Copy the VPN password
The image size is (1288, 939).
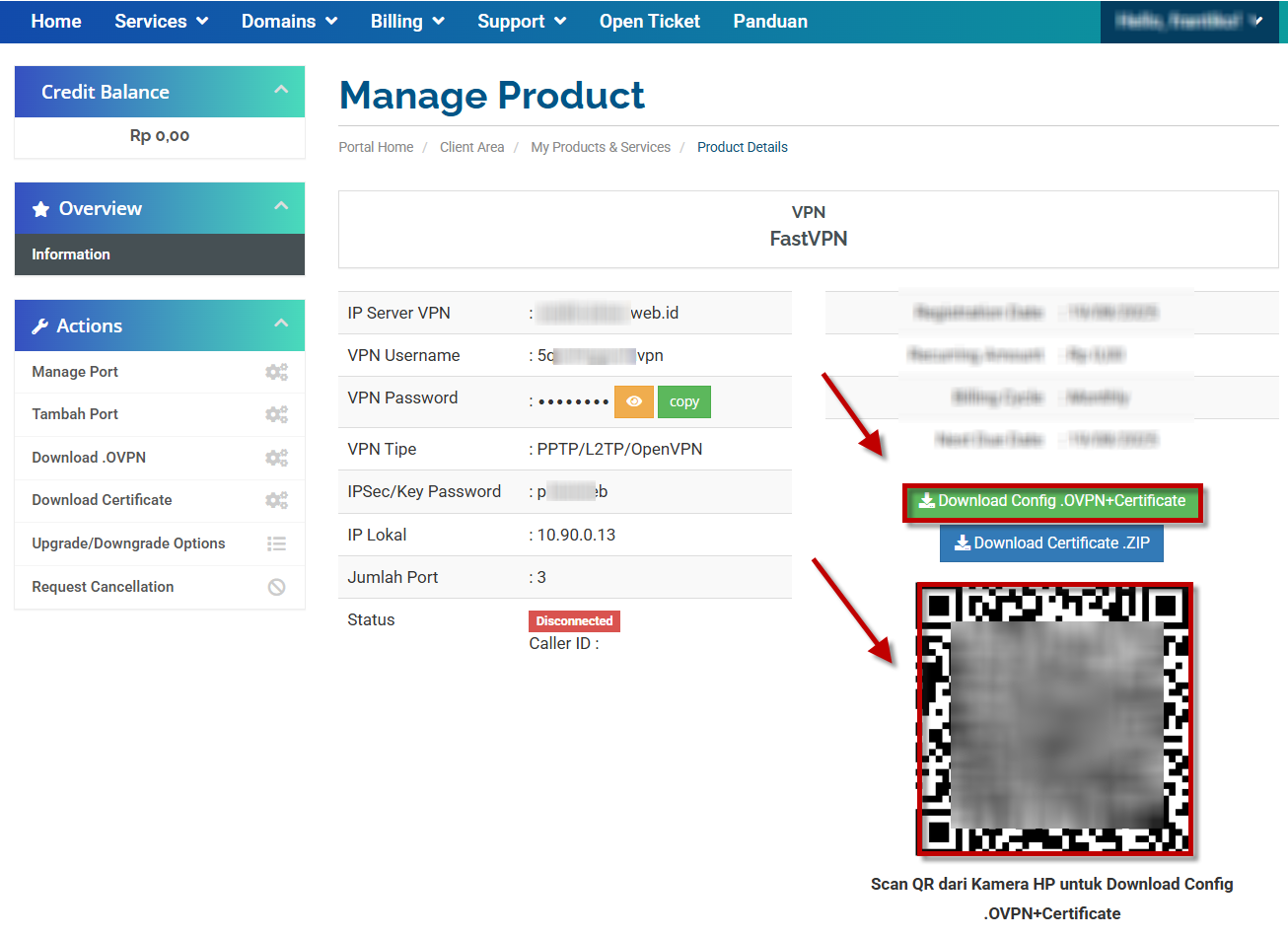point(683,401)
